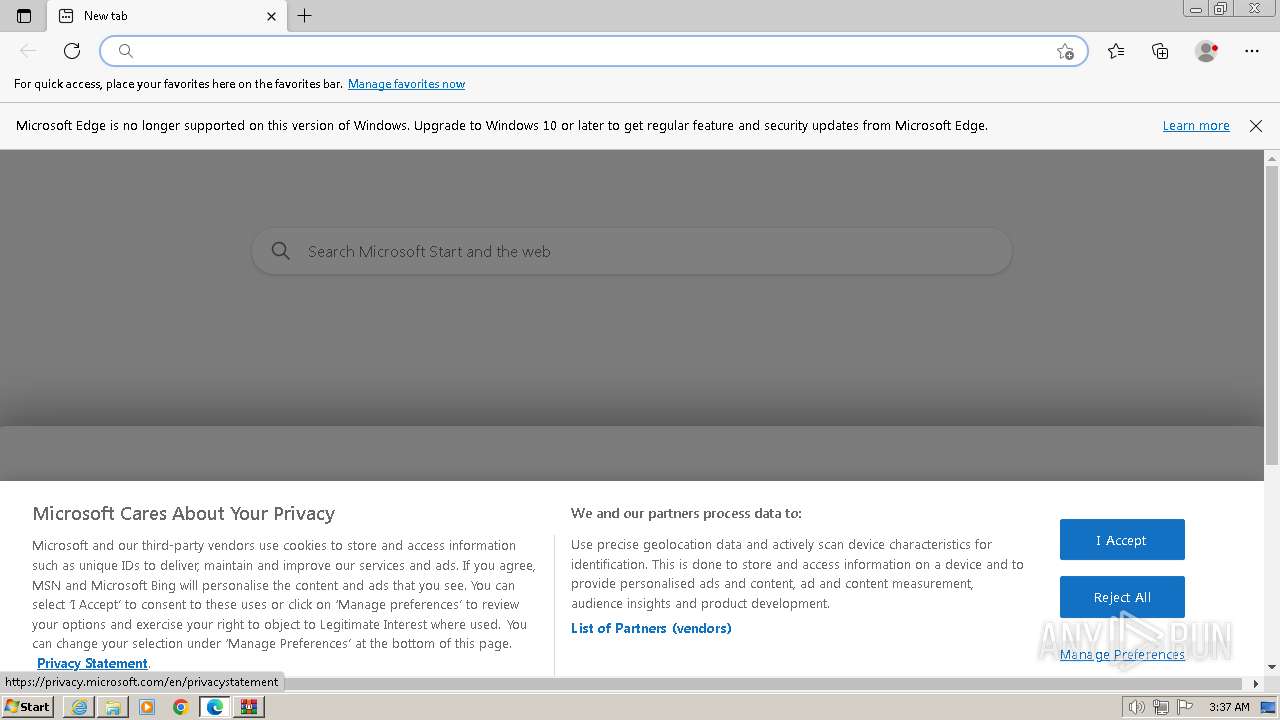Open the Privacy Statement link
This screenshot has height=720, width=1280.
point(92,663)
